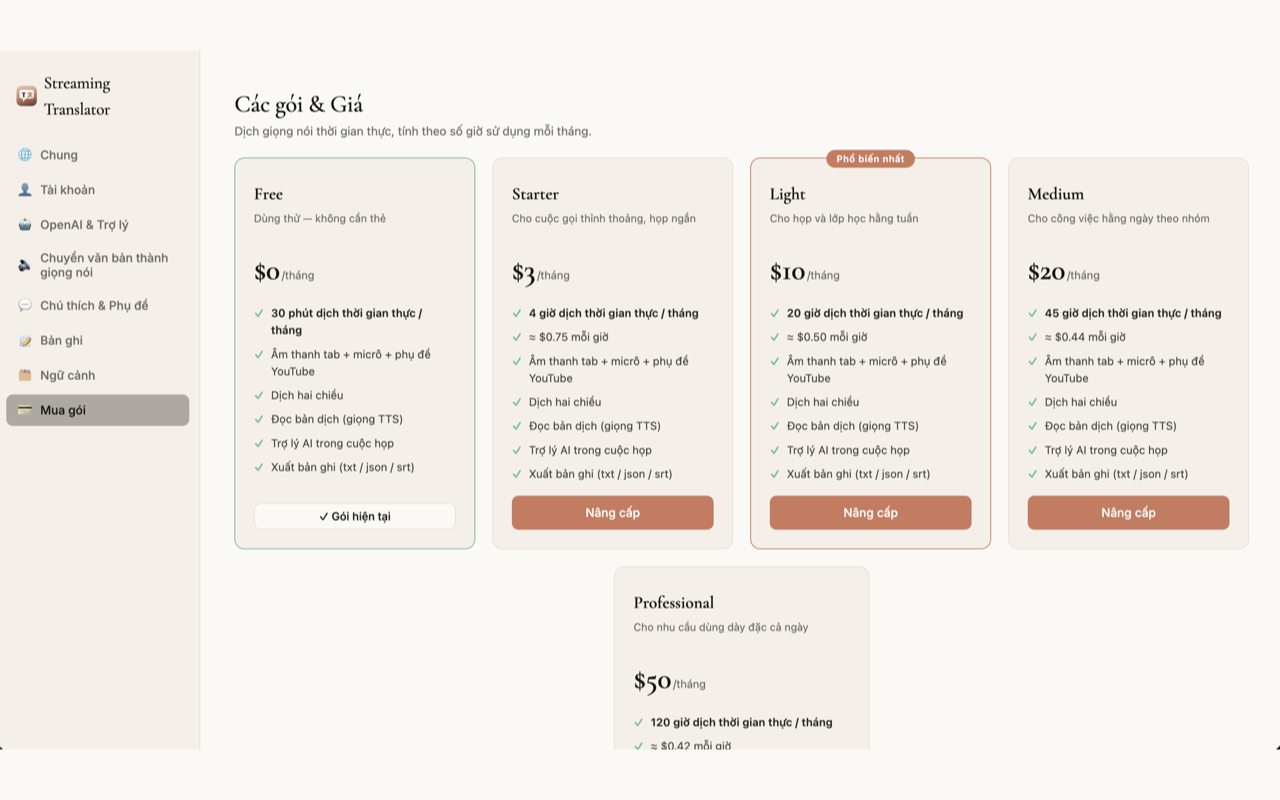Click the Streaming Translator app logo icon

tap(26, 96)
